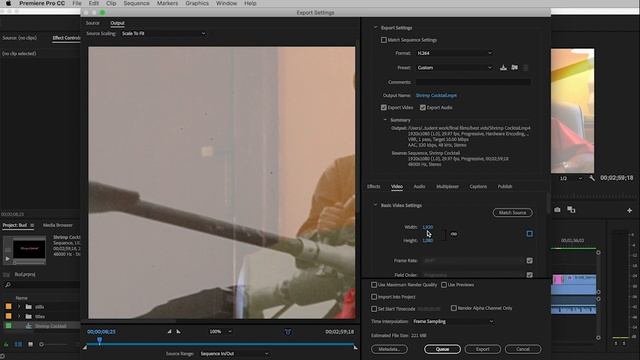Click the Set In Point icon under preview
This screenshot has height=360, width=640.
click(x=169, y=331)
